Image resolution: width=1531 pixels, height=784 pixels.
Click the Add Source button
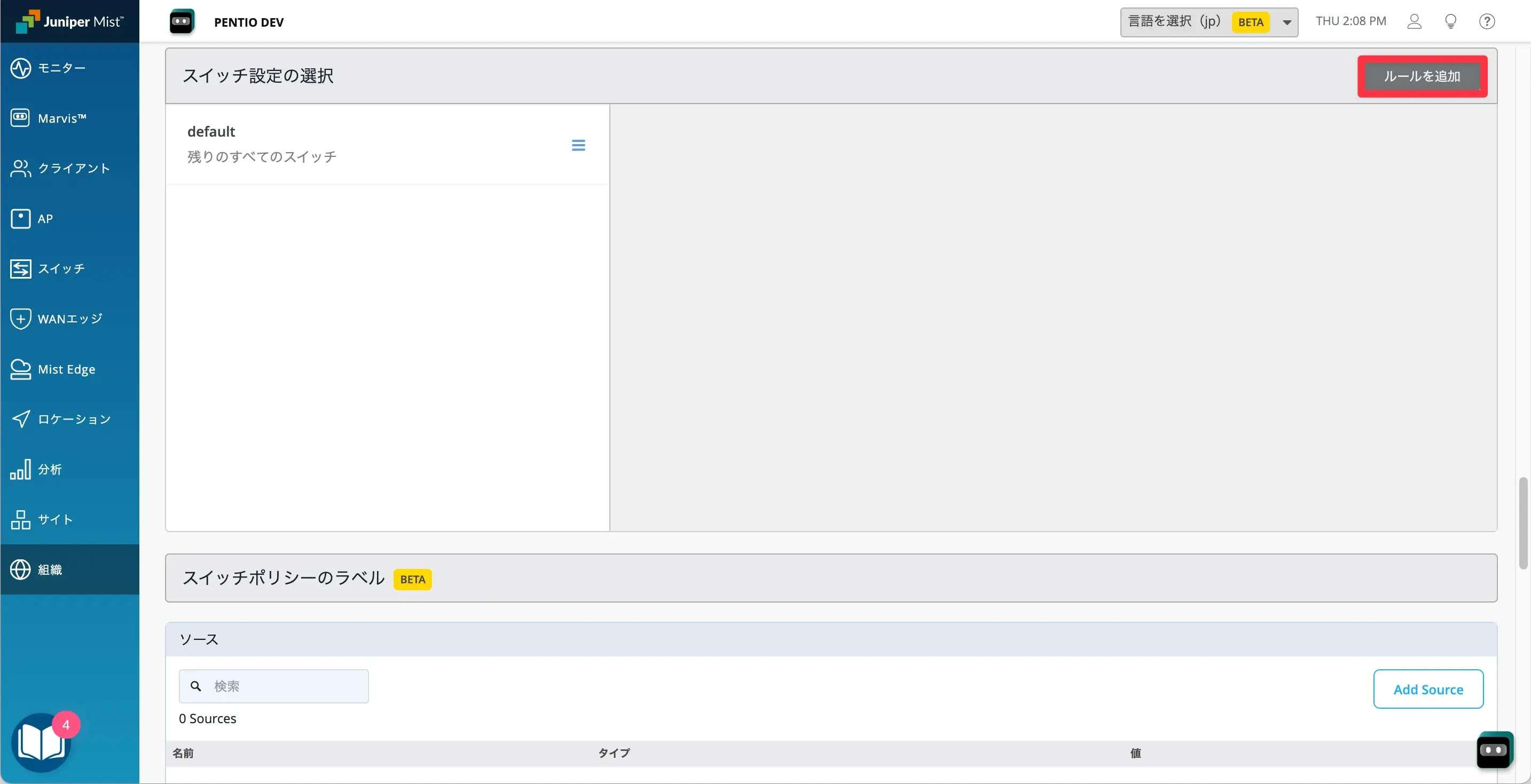(x=1427, y=689)
